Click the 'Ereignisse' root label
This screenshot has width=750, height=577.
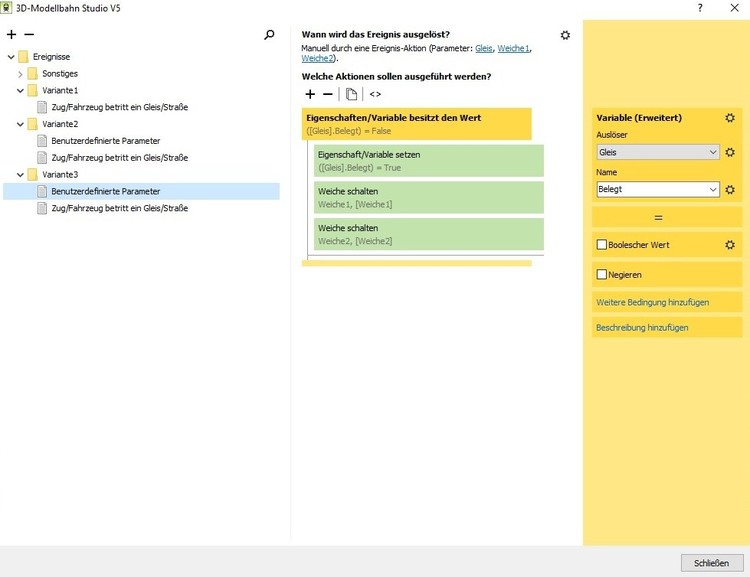(51, 57)
